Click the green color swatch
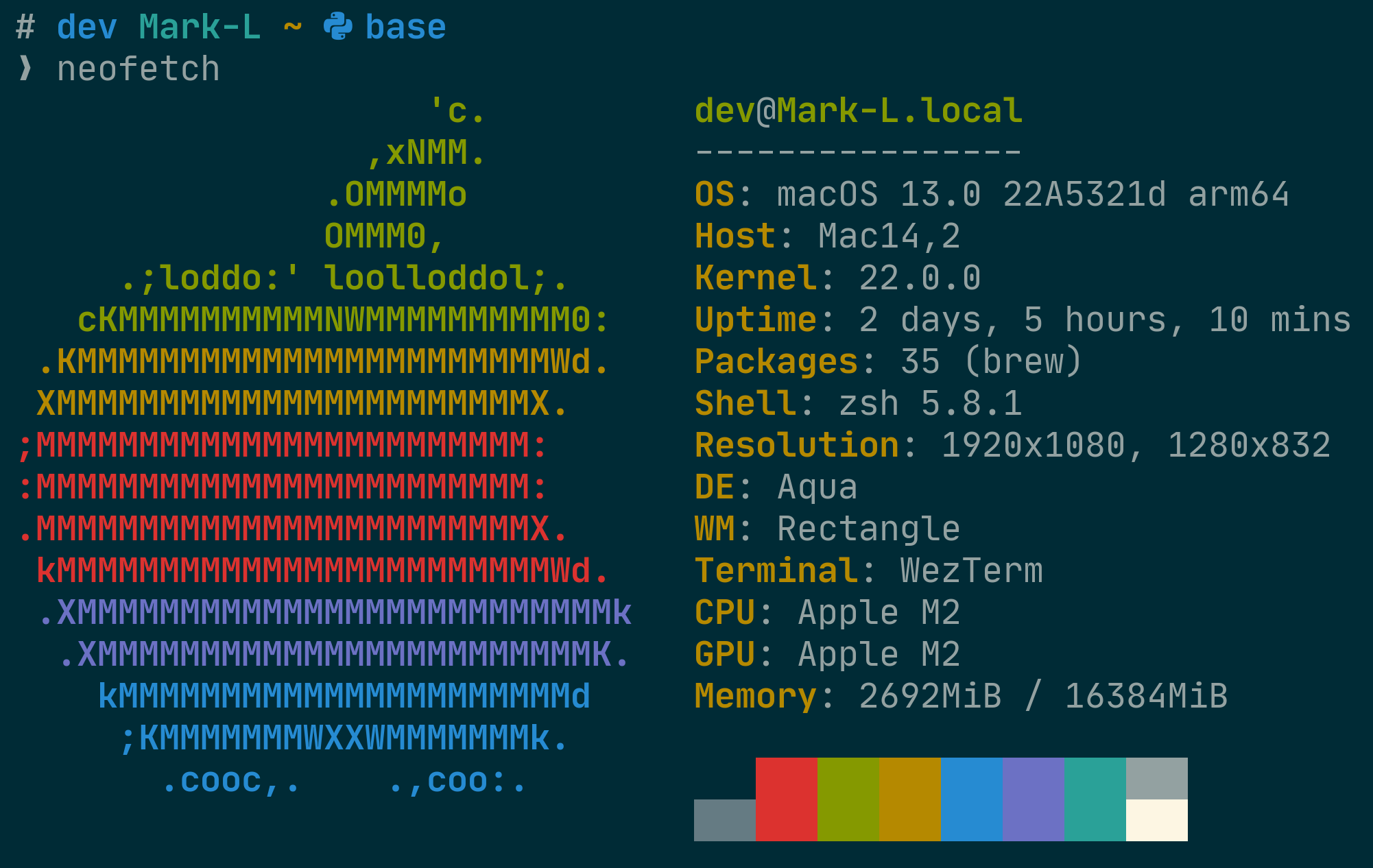Viewport: 1373px width, 868px height. 848,799
